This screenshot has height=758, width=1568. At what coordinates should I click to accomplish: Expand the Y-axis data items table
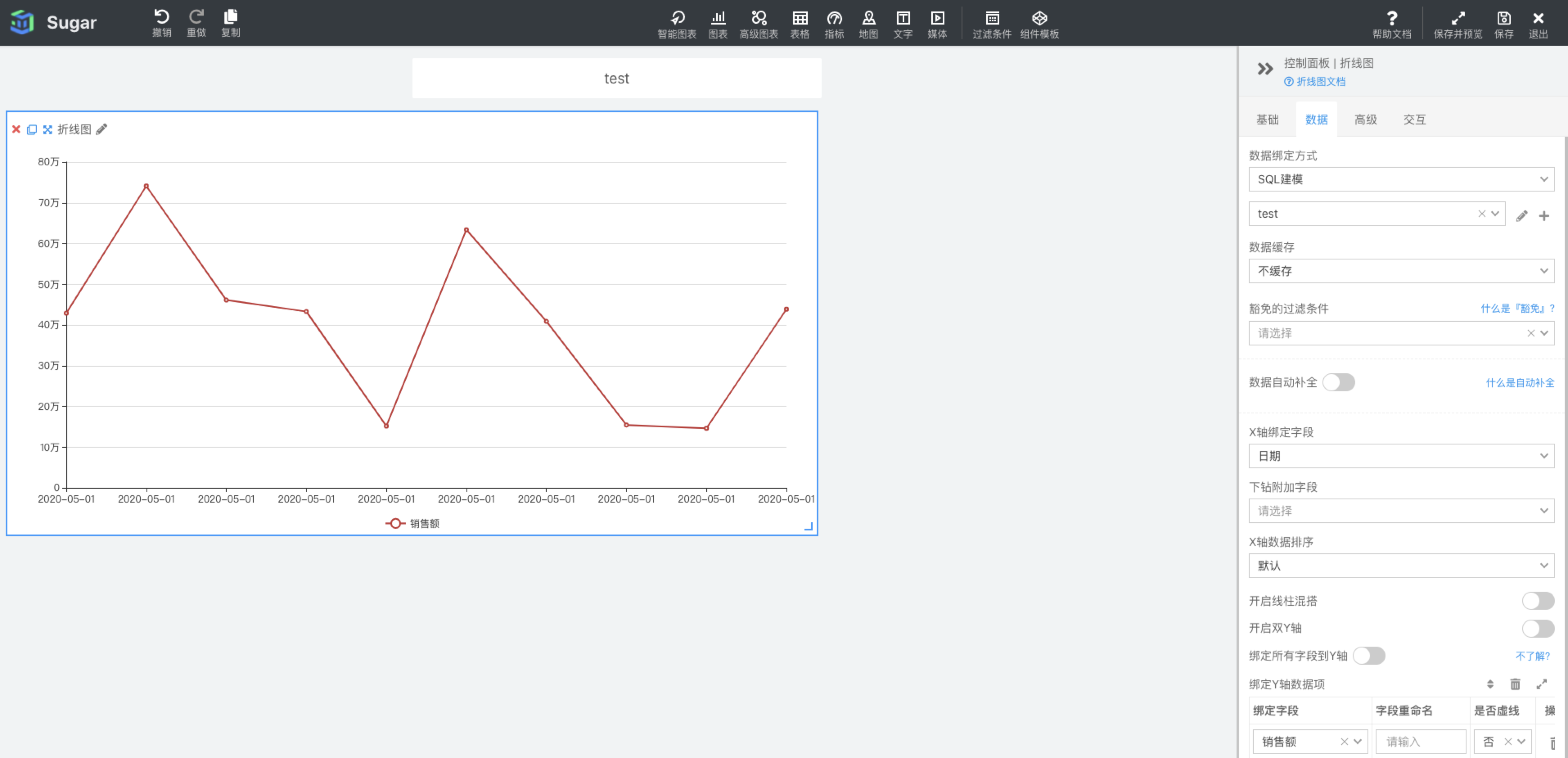point(1541,684)
